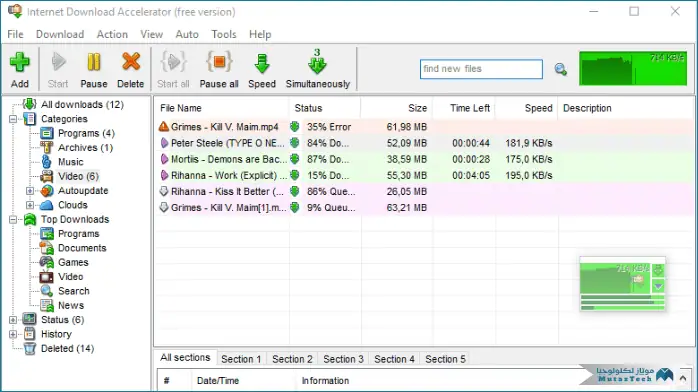Sort by Size column header

tap(396, 108)
